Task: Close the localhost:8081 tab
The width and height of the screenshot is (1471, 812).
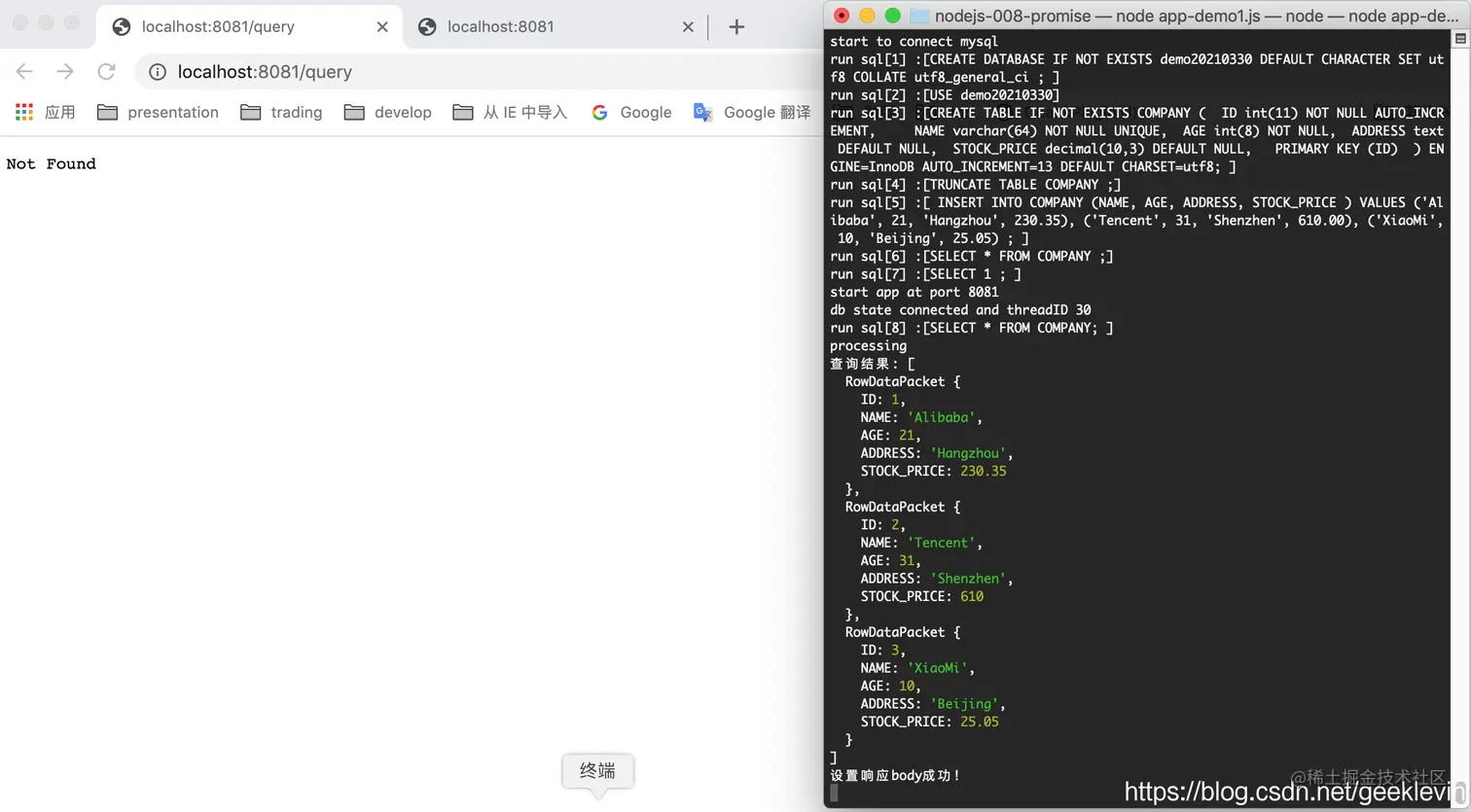Action: [688, 27]
